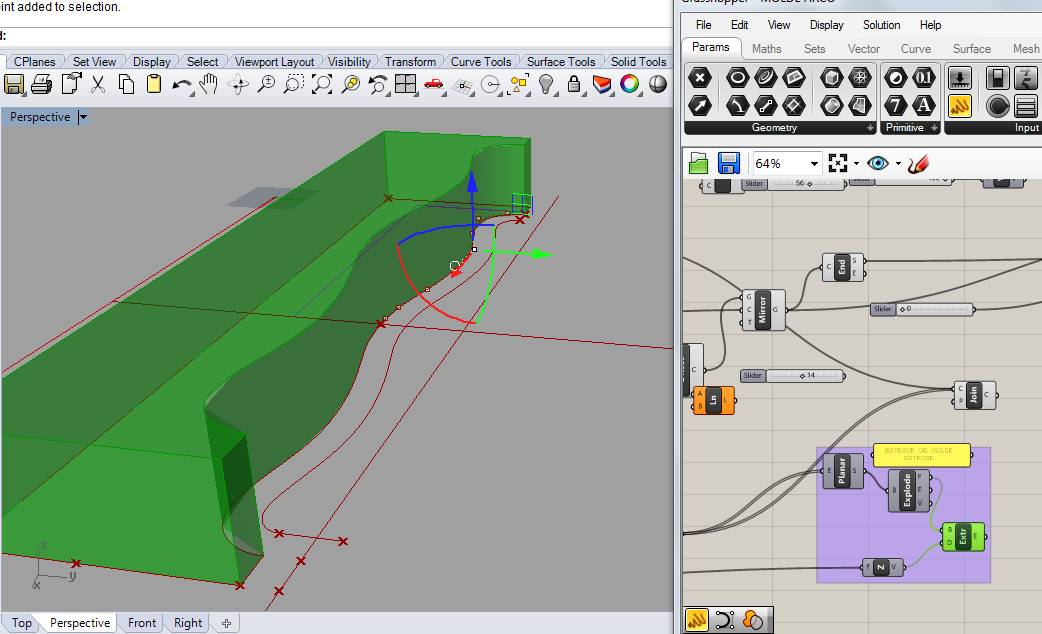This screenshot has height=634, width=1042.
Task: Select the Brep box parameter icon
Action: pyautogui.click(x=831, y=78)
